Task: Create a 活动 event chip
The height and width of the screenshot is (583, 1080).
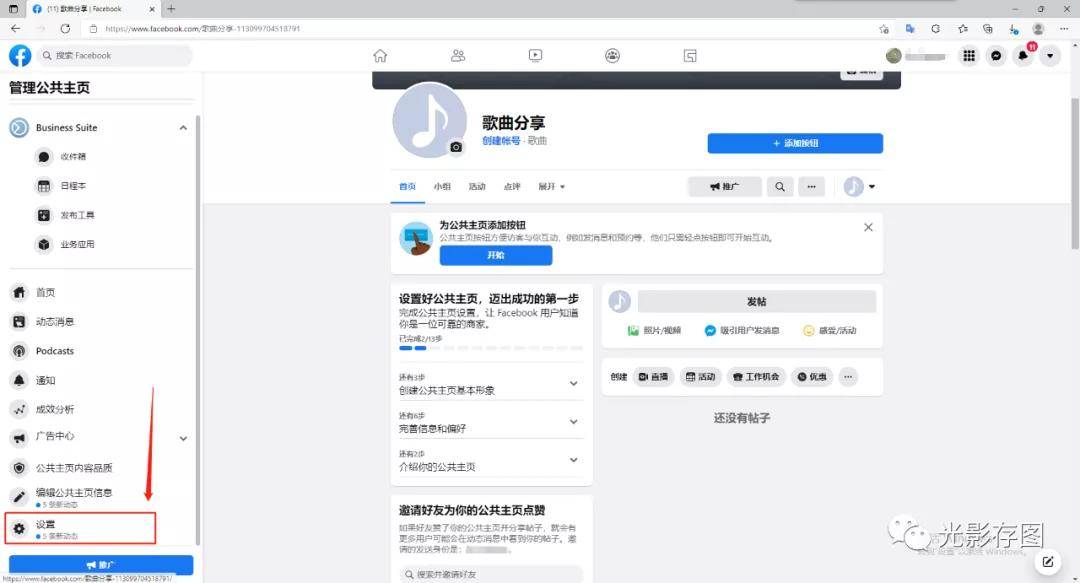Action: [700, 377]
